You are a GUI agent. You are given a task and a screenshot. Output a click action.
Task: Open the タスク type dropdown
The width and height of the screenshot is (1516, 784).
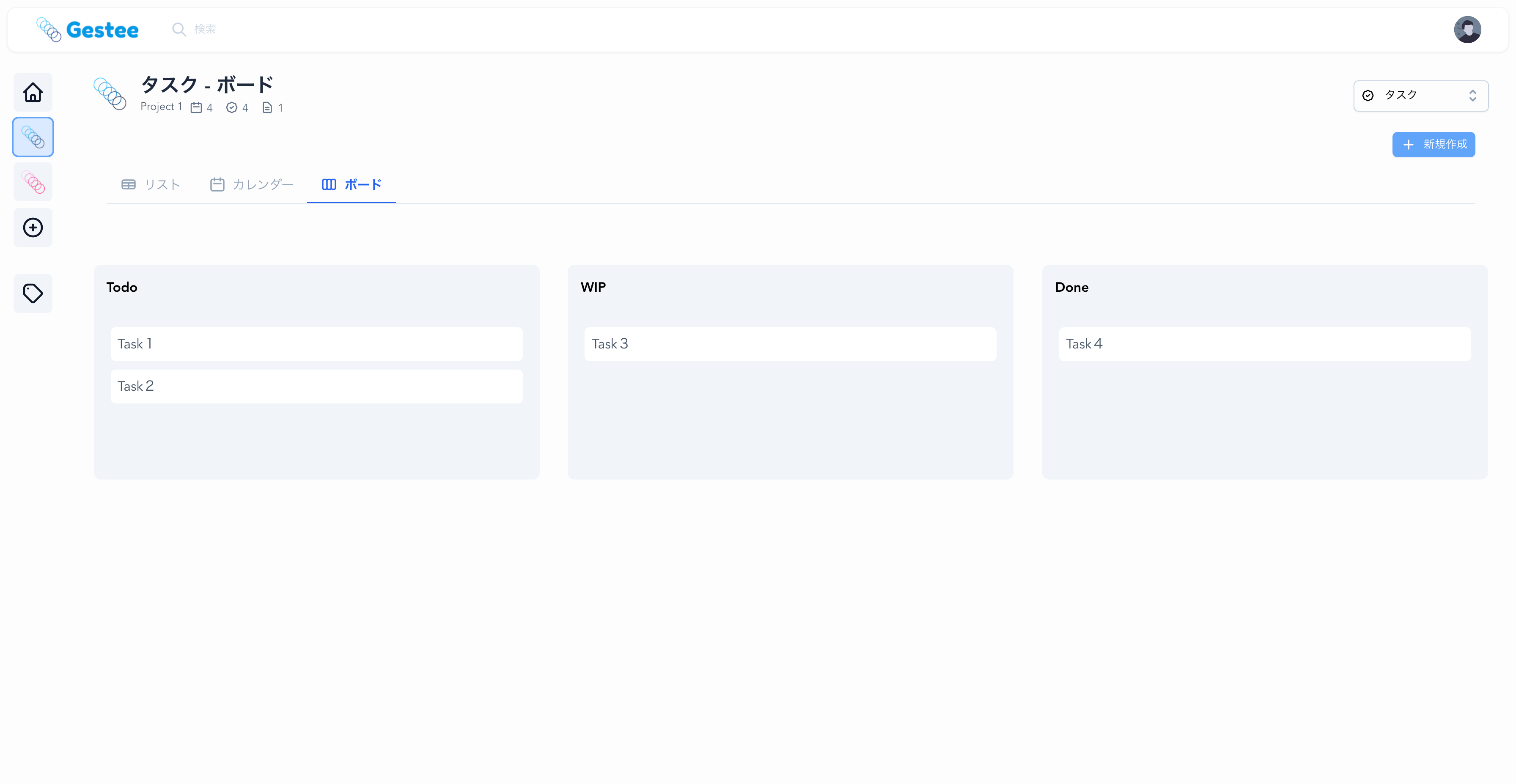1421,96
